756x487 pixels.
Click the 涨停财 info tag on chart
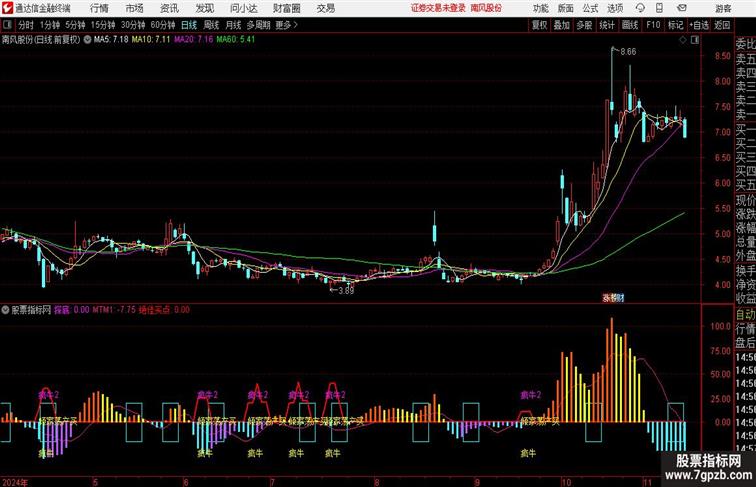tap(613, 298)
